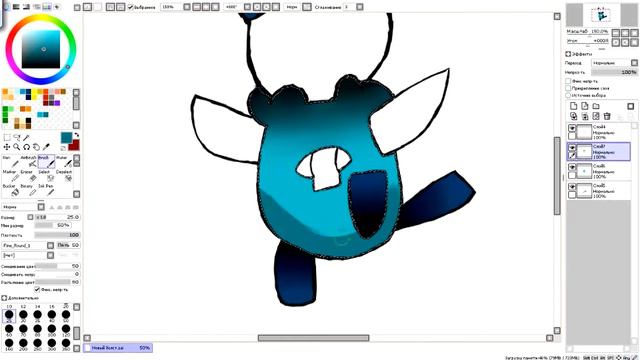The image size is (640, 360).
Task: Toggle the brush size multiplier button
Action: pyautogui.click(x=30, y=217)
